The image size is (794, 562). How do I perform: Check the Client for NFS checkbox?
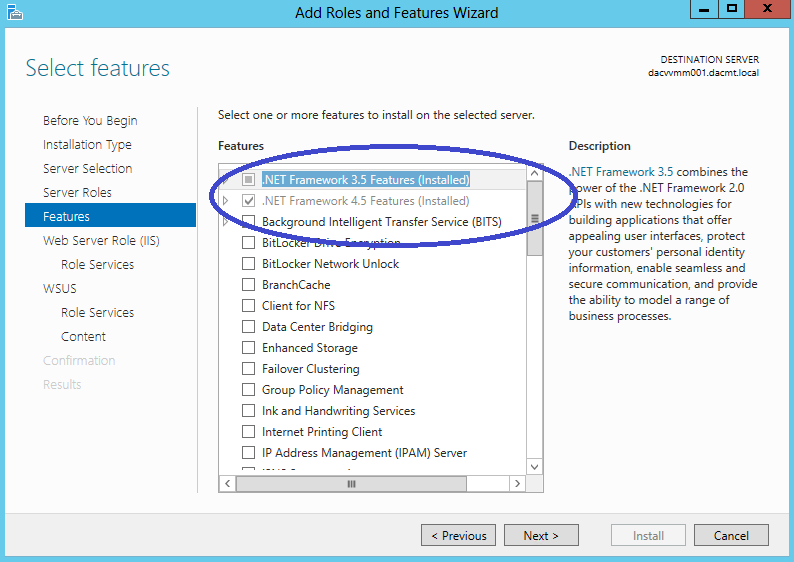(248, 306)
